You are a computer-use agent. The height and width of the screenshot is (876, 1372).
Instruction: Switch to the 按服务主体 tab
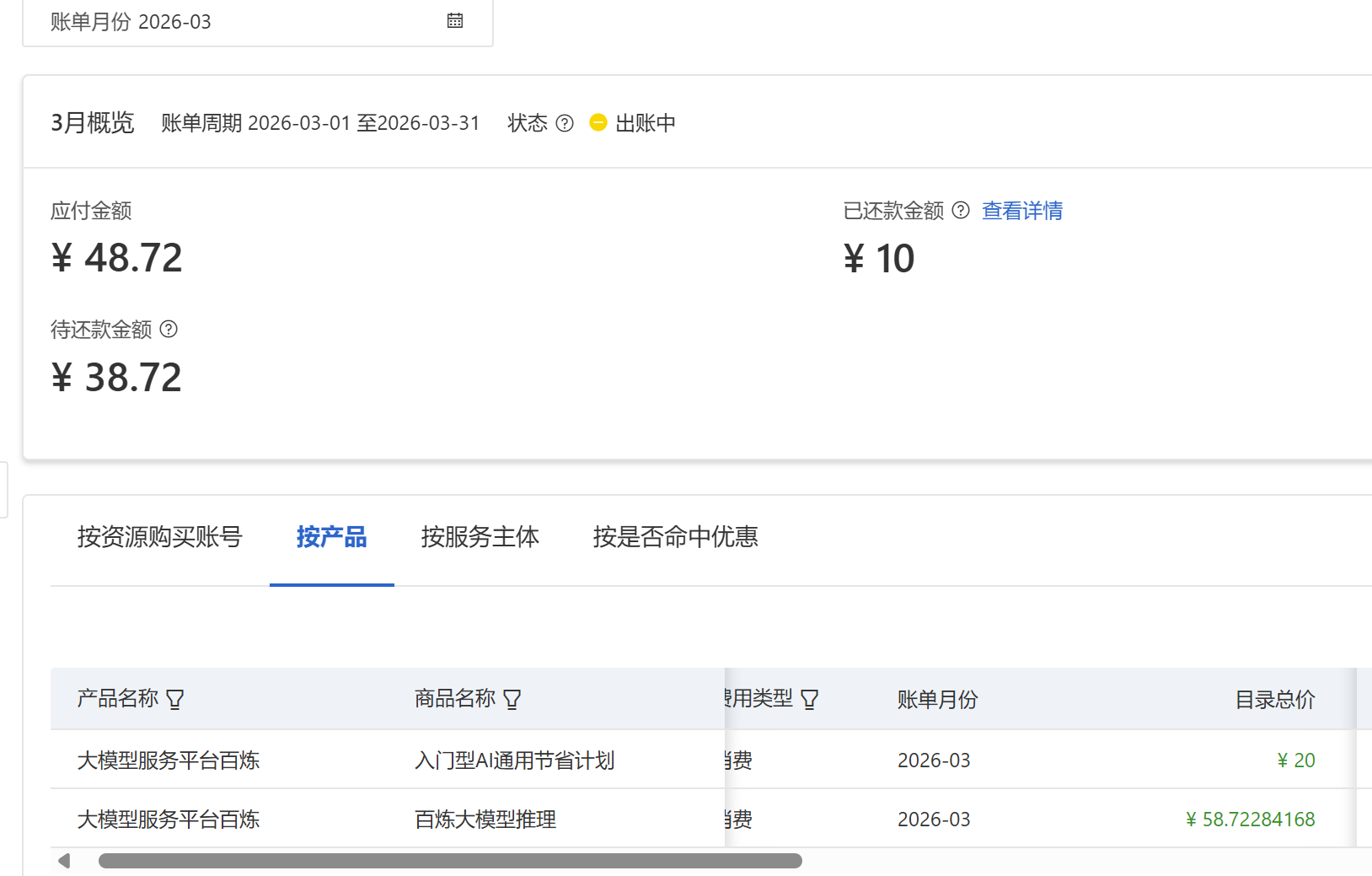click(480, 537)
